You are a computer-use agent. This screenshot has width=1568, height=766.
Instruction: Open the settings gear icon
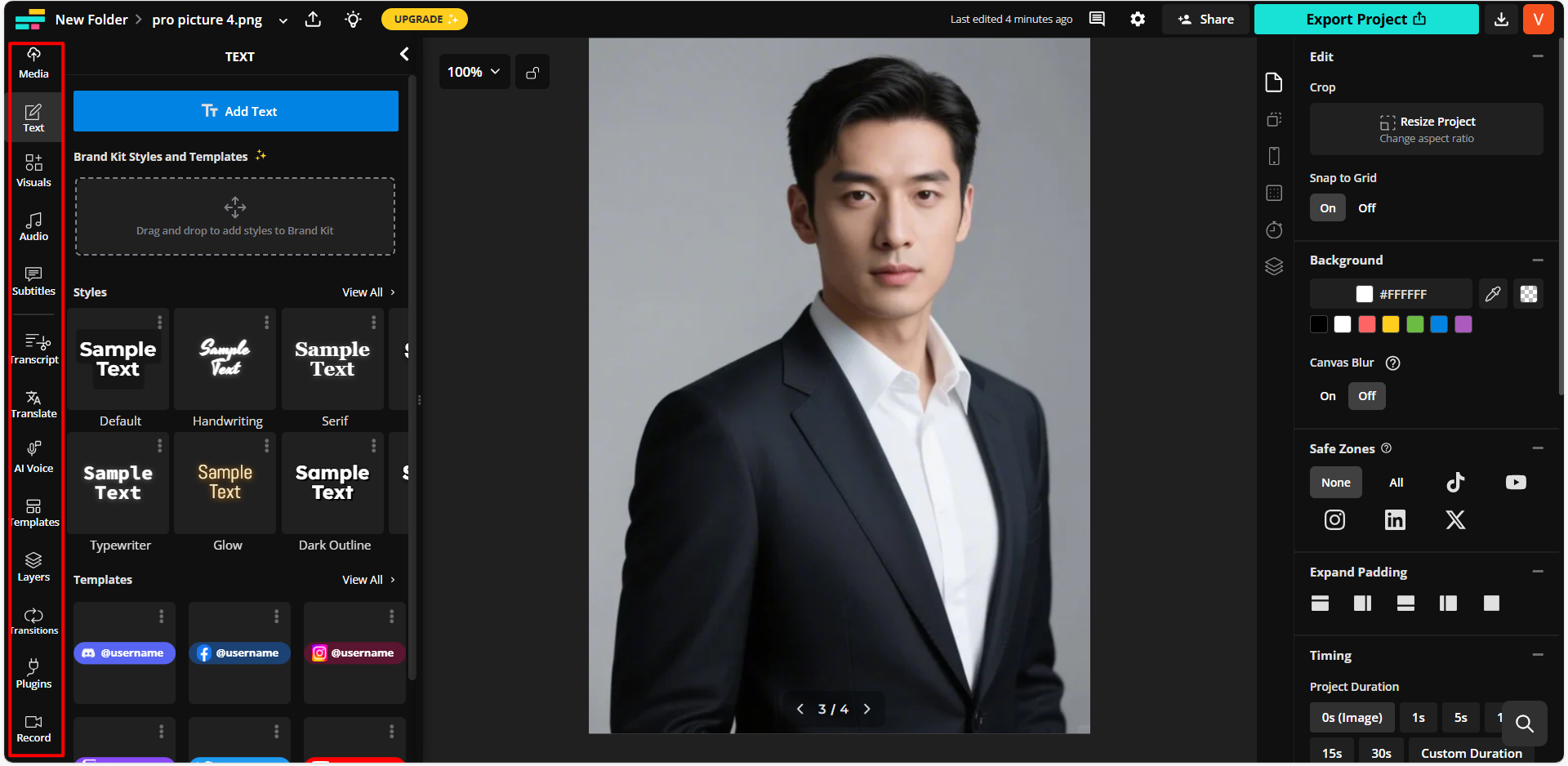coord(1138,19)
